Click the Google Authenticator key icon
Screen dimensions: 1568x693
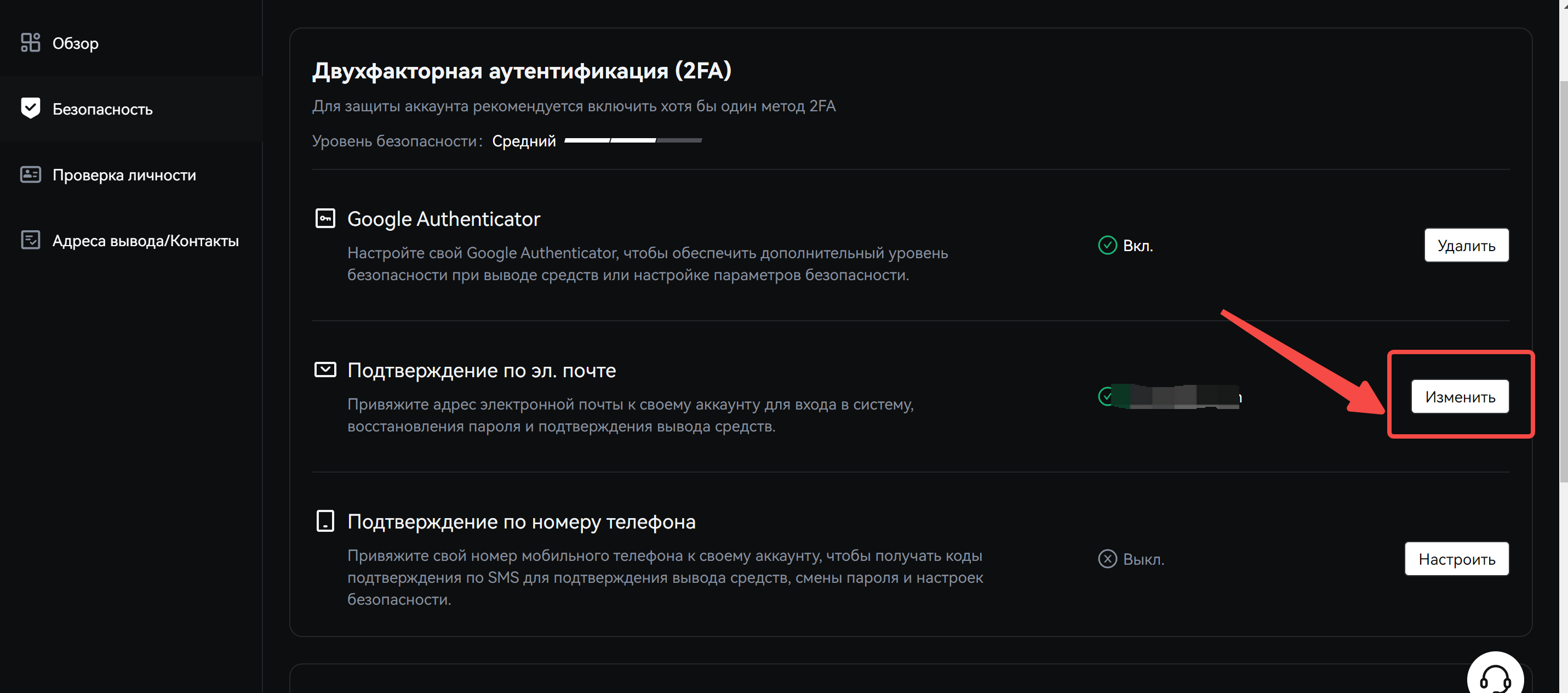[x=325, y=218]
